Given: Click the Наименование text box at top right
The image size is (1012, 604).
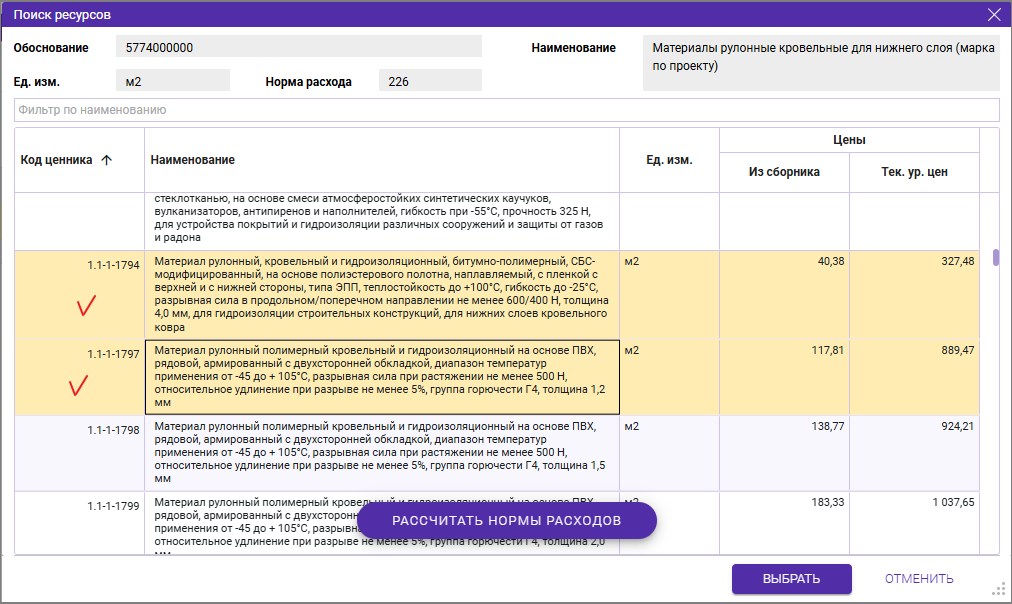Looking at the screenshot, I should [x=820, y=63].
